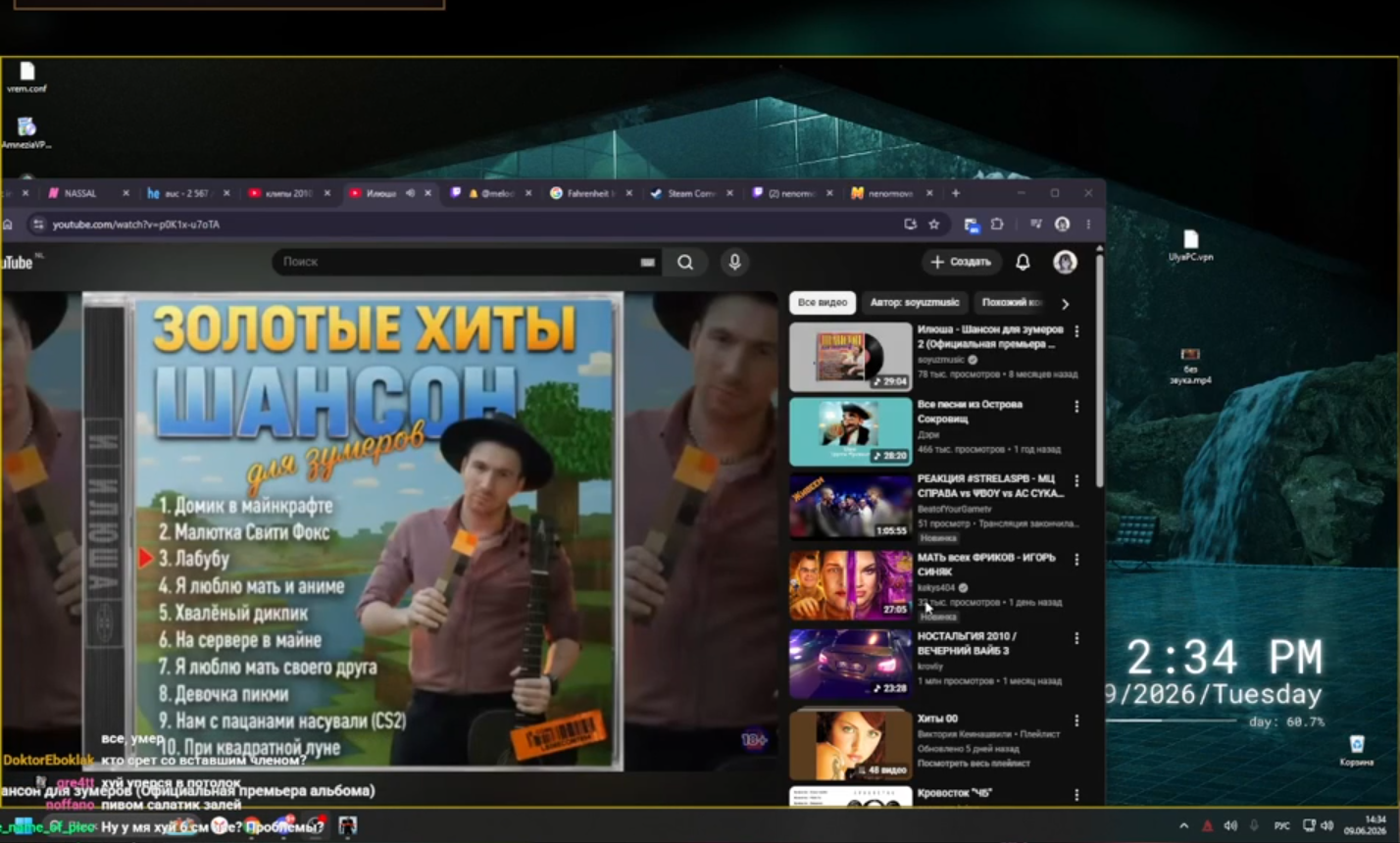
Task: Open more options for НОСТАЛЬГИЯ 2010 video
Action: (x=1076, y=638)
